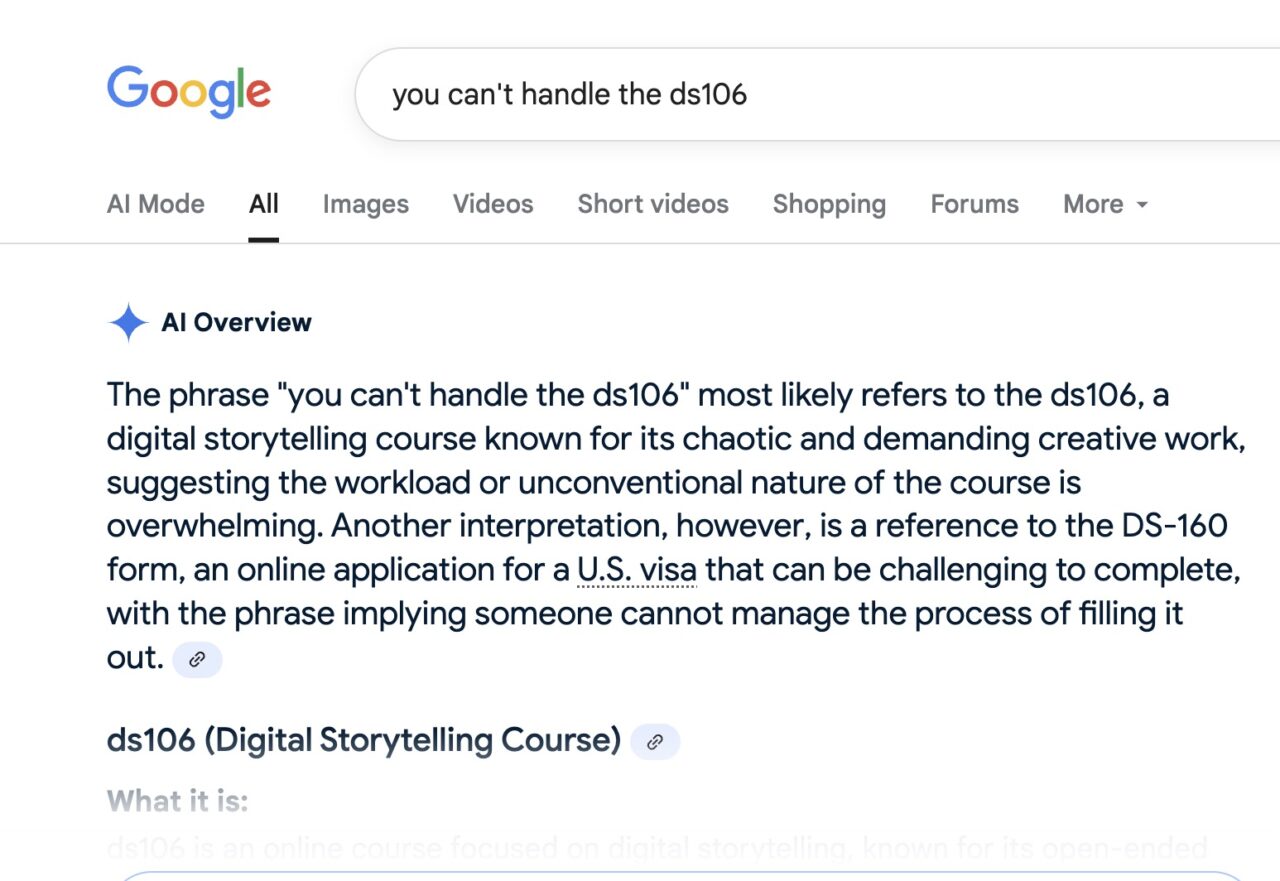Click the search box with ds106 query
The image size is (1280, 881).
pos(818,94)
